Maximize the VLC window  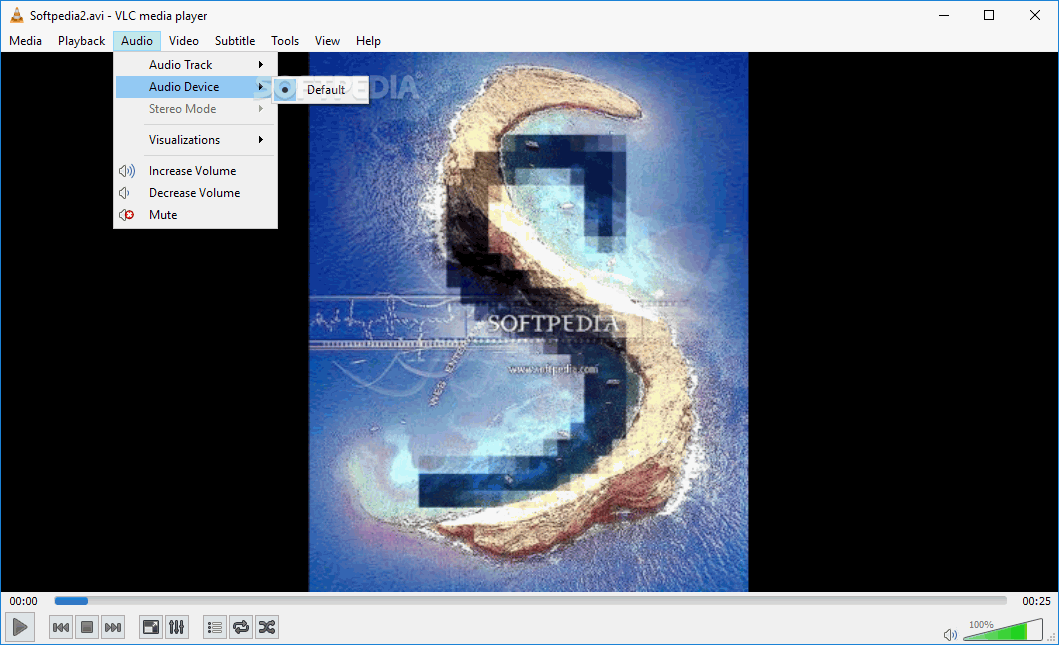pyautogui.click(x=989, y=15)
